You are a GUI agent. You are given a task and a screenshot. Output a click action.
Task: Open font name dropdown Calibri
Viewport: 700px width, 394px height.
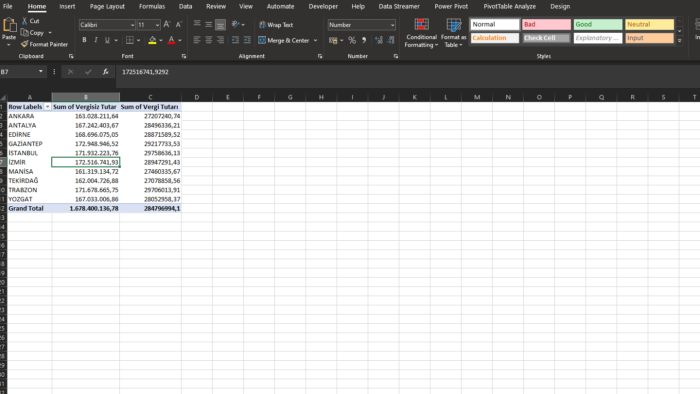[x=132, y=25]
